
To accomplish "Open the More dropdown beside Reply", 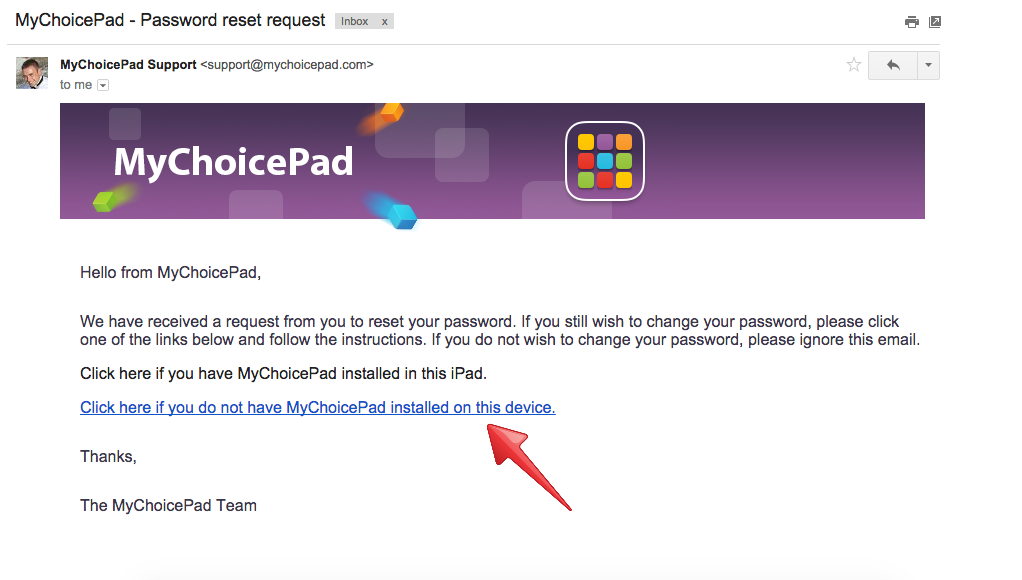I will point(928,66).
